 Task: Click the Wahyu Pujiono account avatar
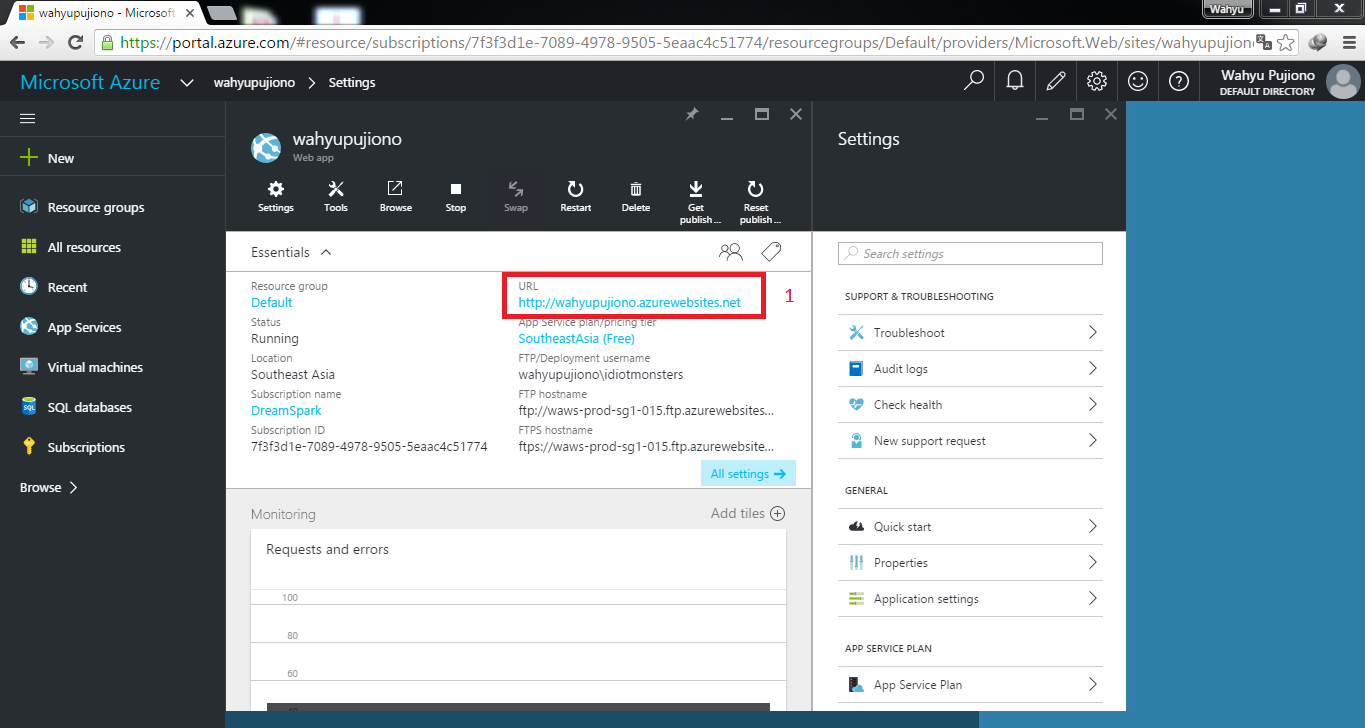tap(1342, 82)
